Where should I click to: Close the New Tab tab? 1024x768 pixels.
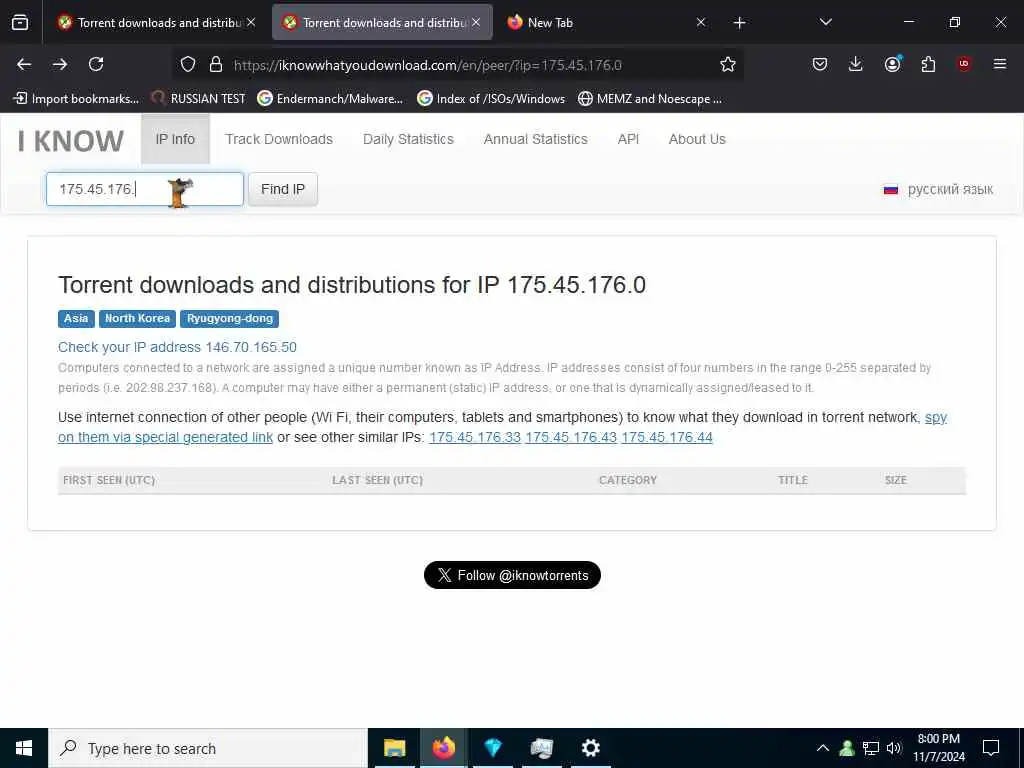tap(701, 22)
